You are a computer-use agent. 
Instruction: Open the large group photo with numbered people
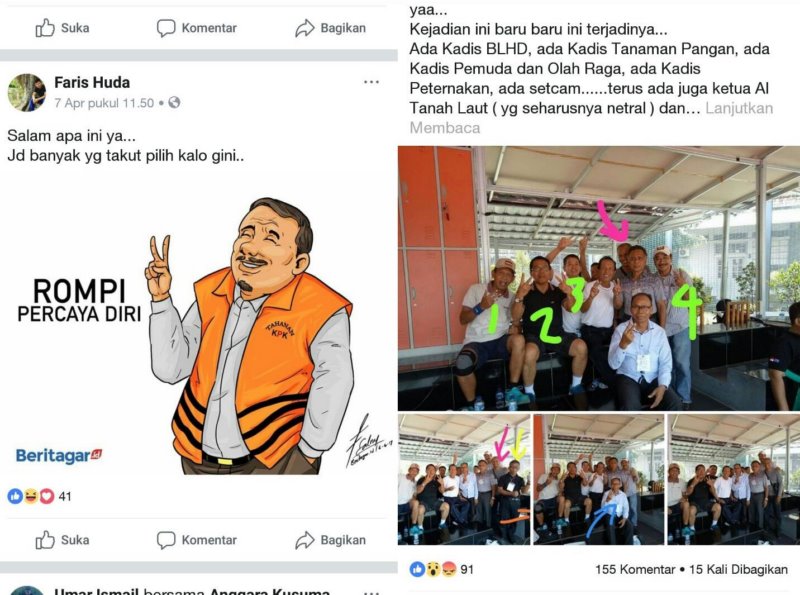[599, 278]
